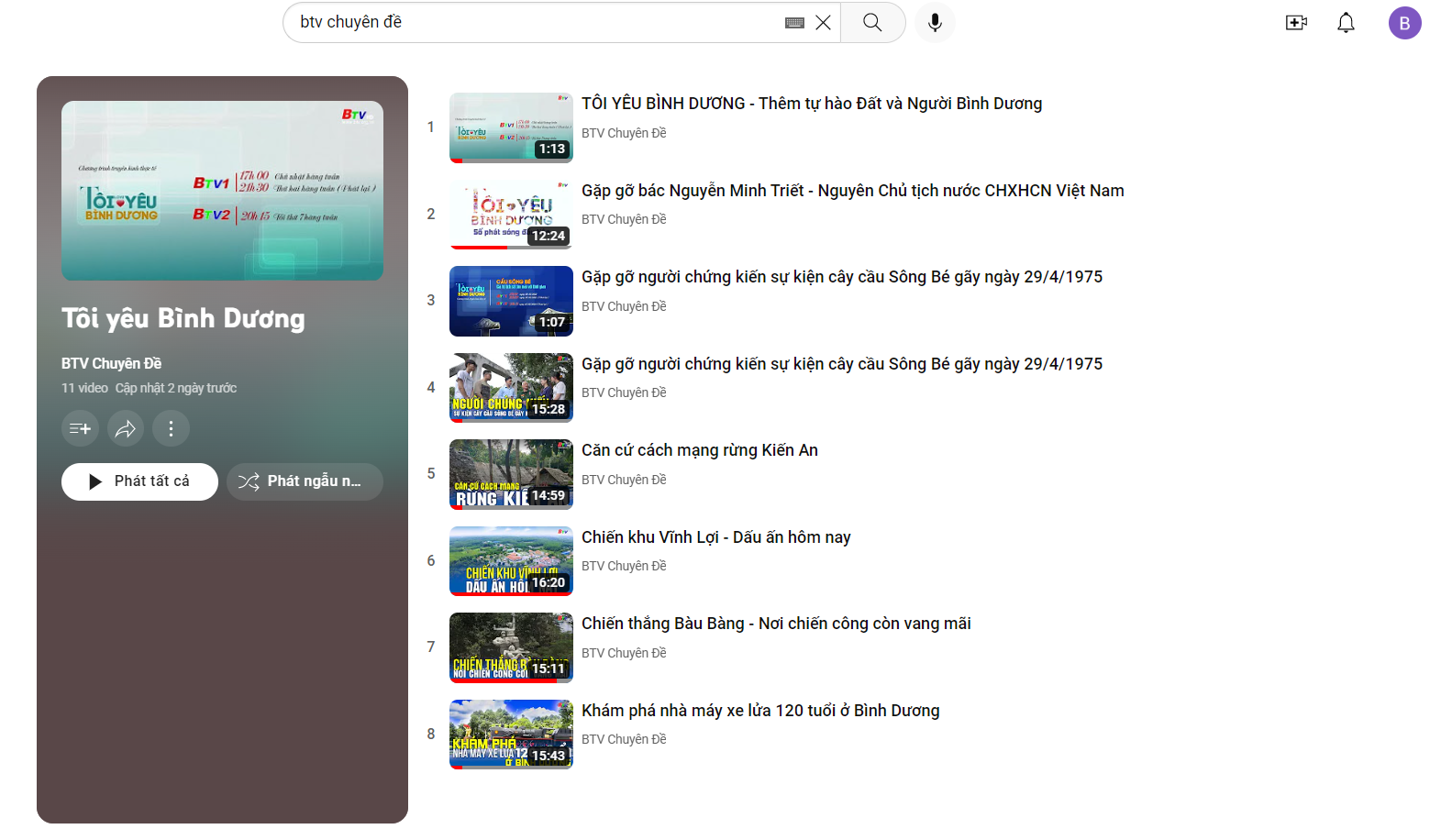Screen dimensions: 1452x840
Task: Open video 3 title about cầu Sông Bé
Action: tap(842, 277)
